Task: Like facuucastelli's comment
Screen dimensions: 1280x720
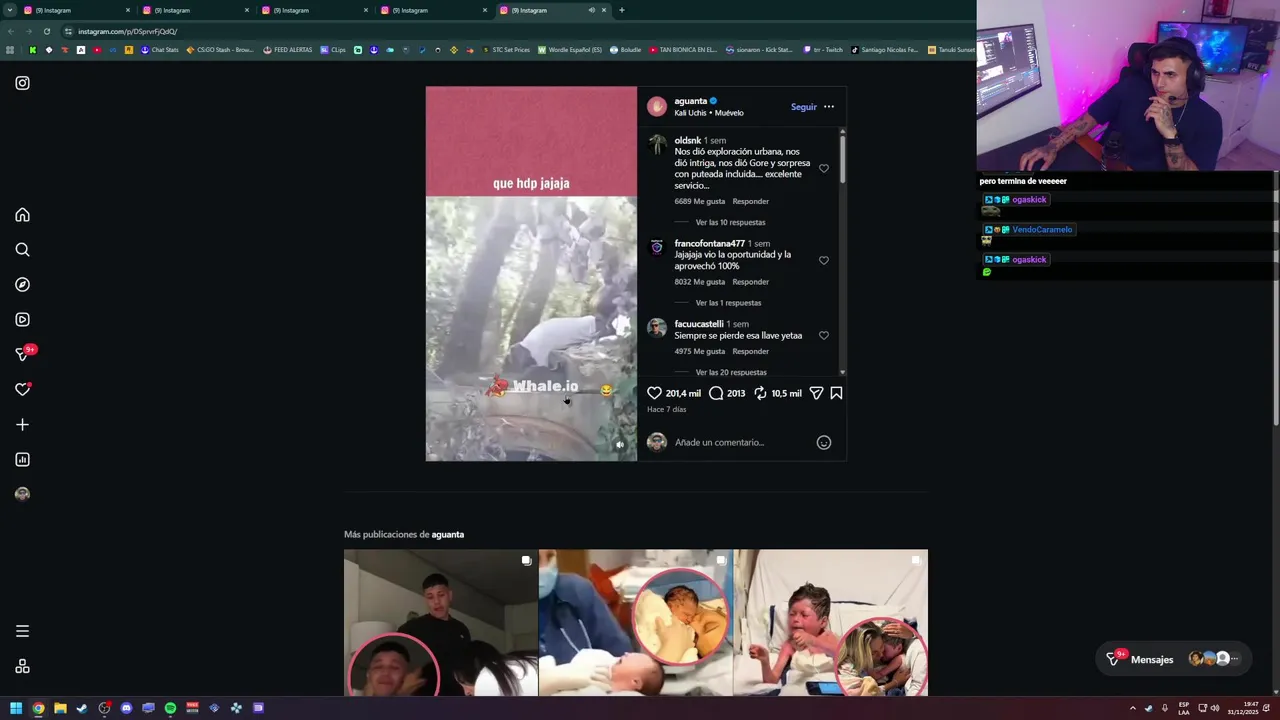Action: [x=824, y=335]
